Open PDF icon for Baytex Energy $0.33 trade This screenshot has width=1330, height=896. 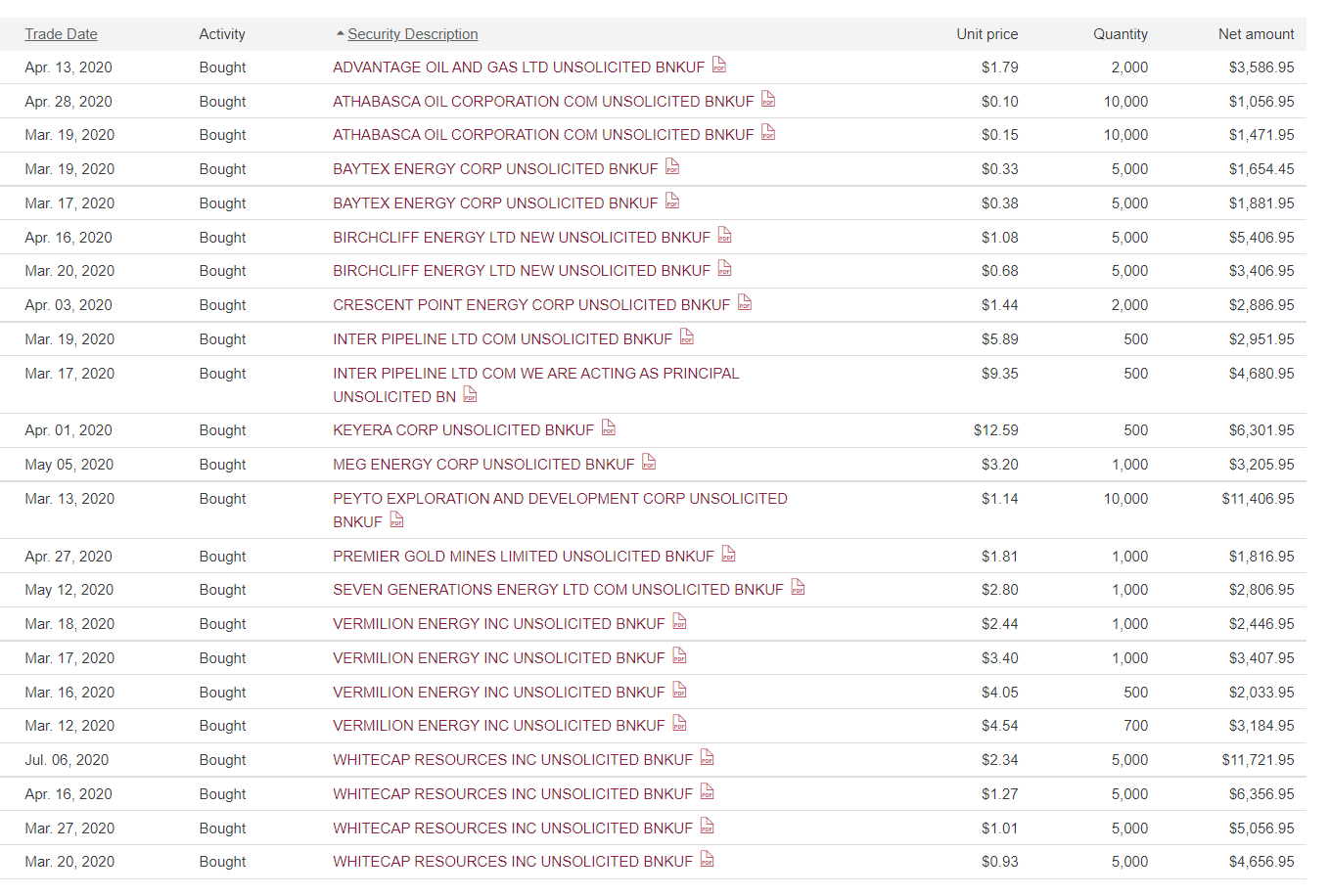click(672, 167)
